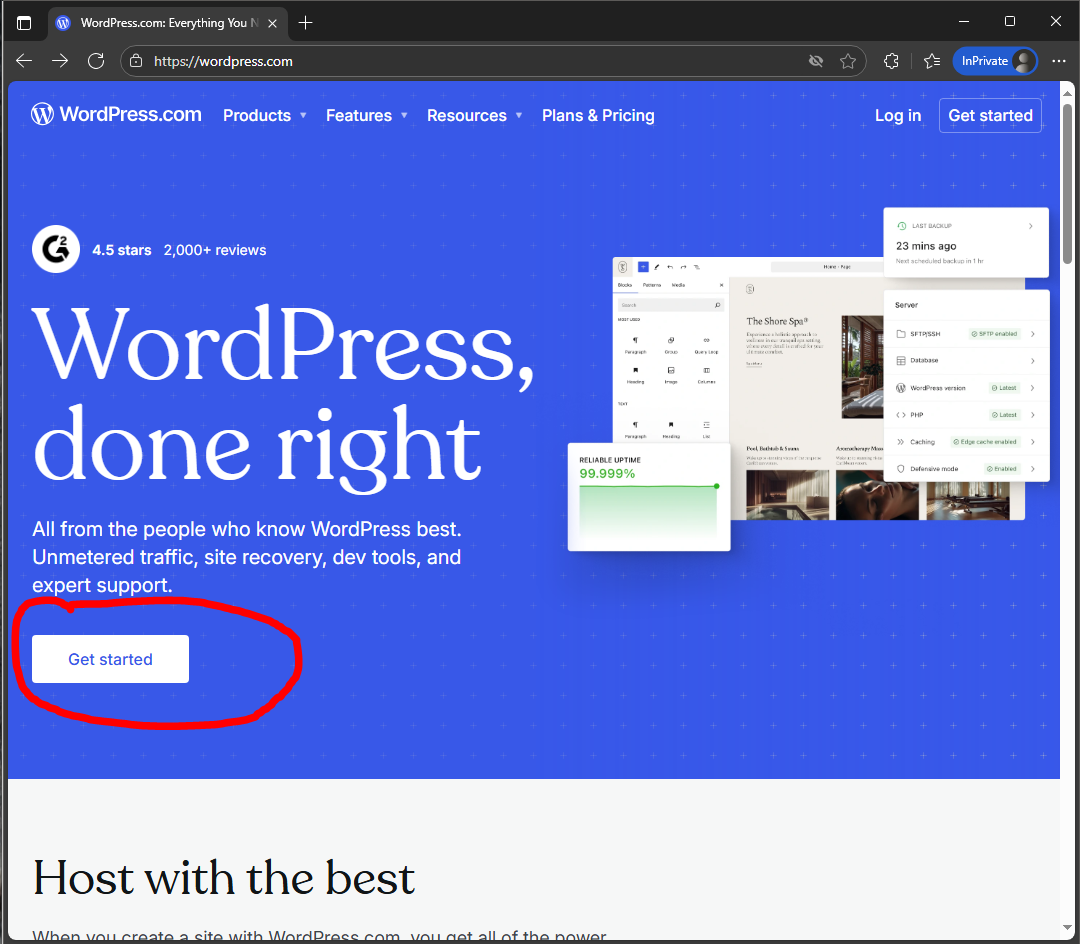
Task: Click the Caching double-arrow icon
Action: (x=900, y=442)
